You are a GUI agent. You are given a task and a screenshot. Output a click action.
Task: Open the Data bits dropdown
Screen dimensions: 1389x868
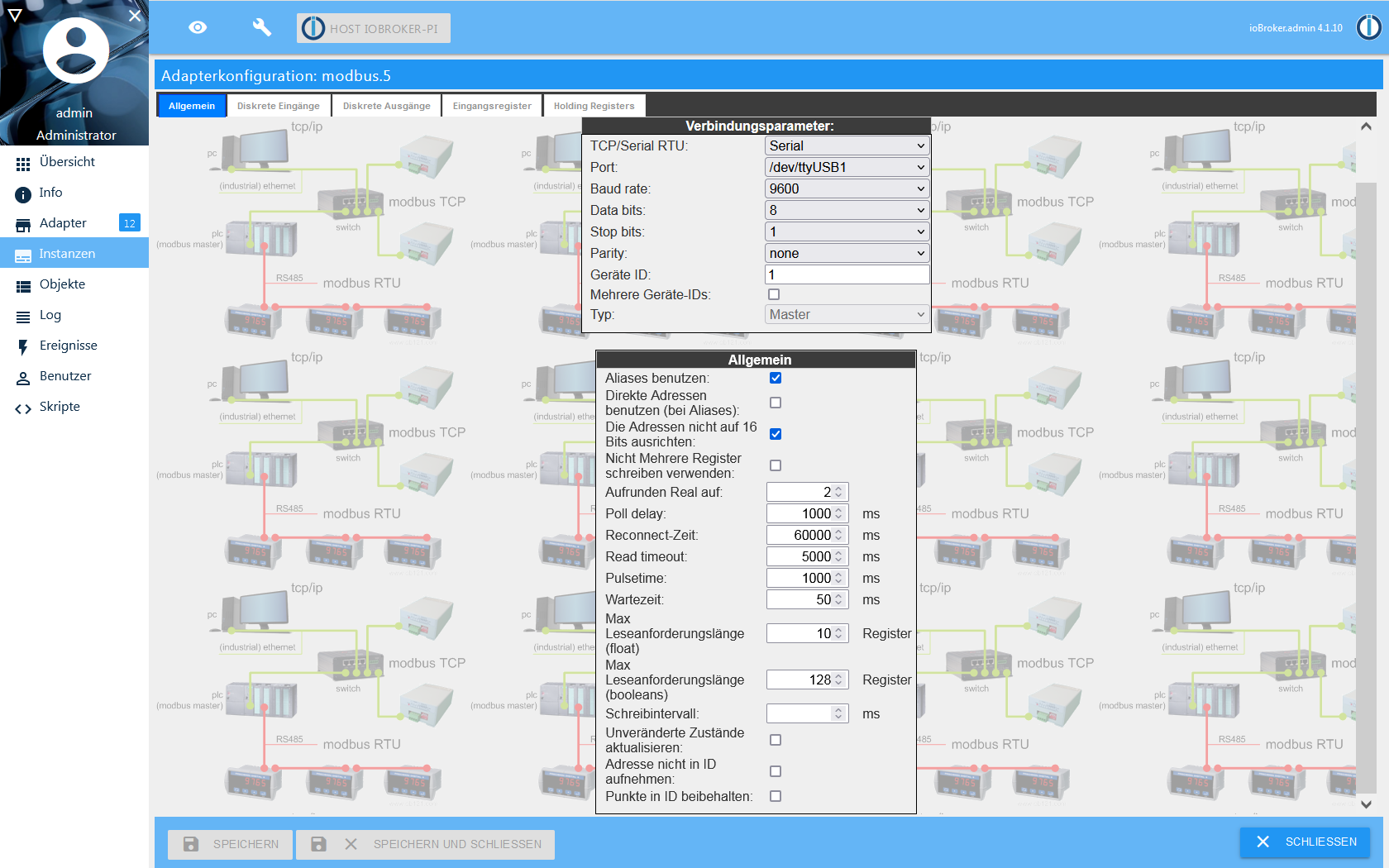(x=847, y=210)
